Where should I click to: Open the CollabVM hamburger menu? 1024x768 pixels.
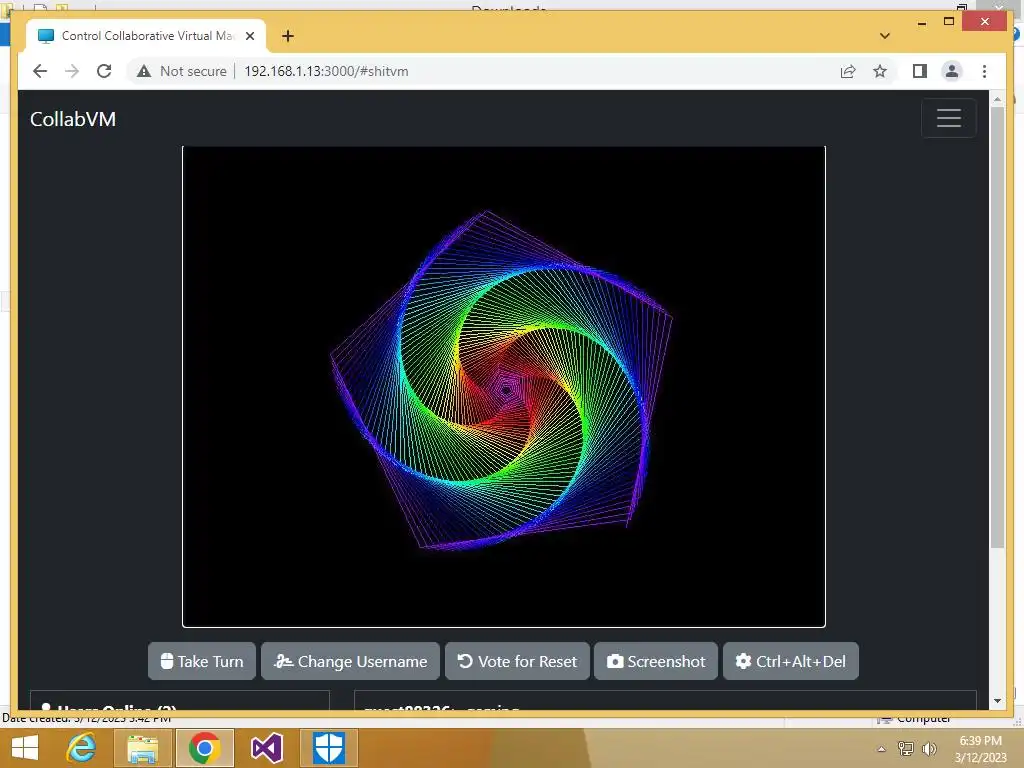click(x=948, y=118)
